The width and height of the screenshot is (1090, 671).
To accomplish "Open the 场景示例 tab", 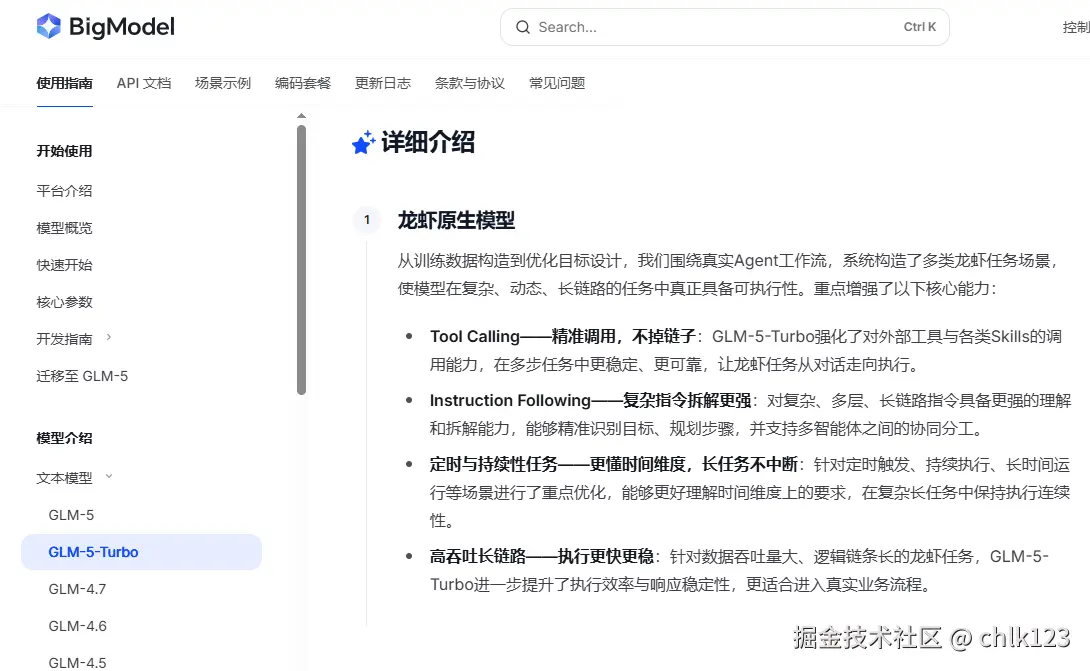I will 222,83.
